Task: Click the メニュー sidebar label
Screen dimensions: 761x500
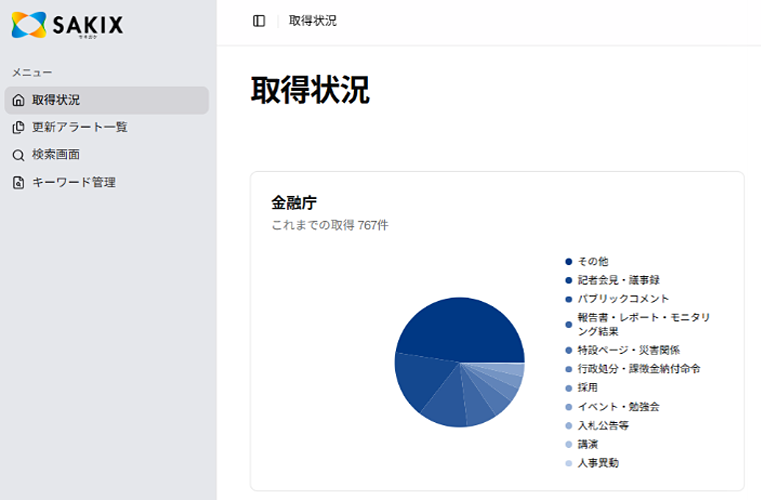Action: [32, 73]
